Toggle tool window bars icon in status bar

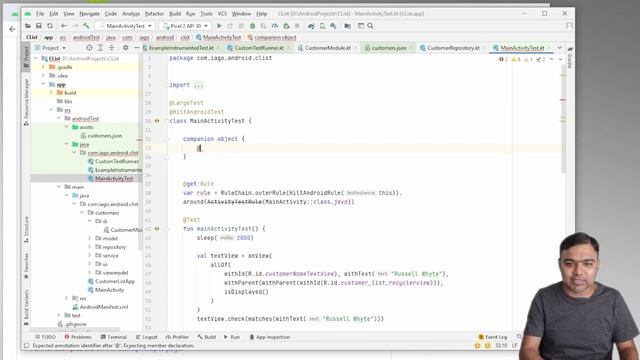click(x=27, y=346)
